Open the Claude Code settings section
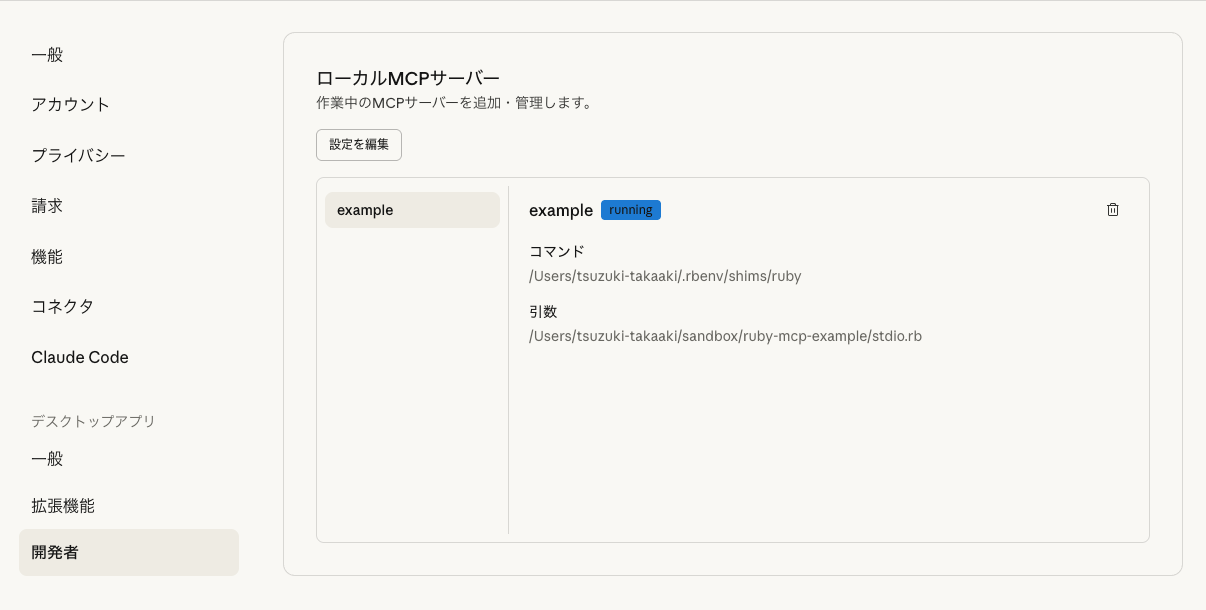 point(79,357)
